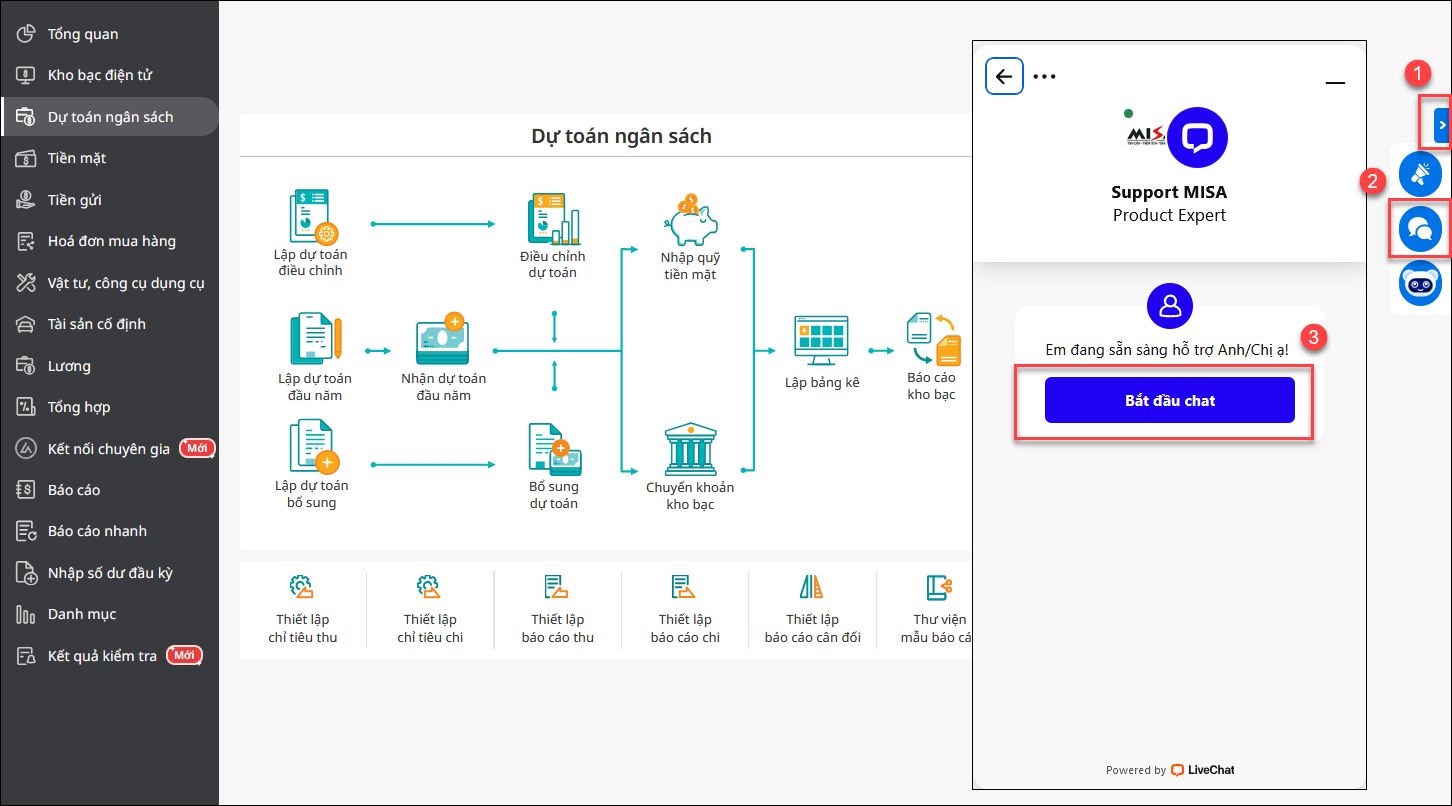
Task: Open Tiền gửi section
Action: [x=109, y=200]
